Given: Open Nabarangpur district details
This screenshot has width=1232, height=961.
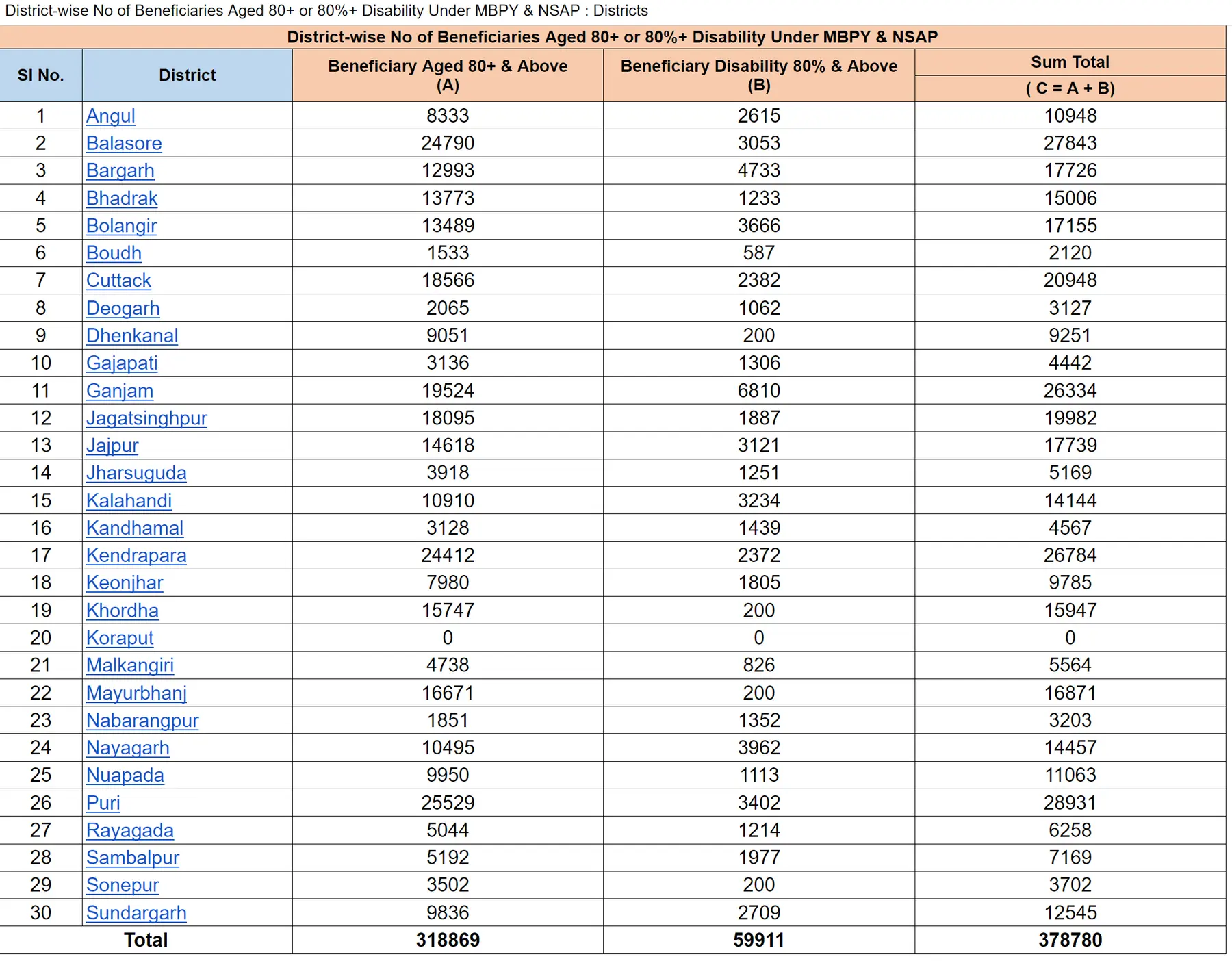Looking at the screenshot, I should point(142,721).
